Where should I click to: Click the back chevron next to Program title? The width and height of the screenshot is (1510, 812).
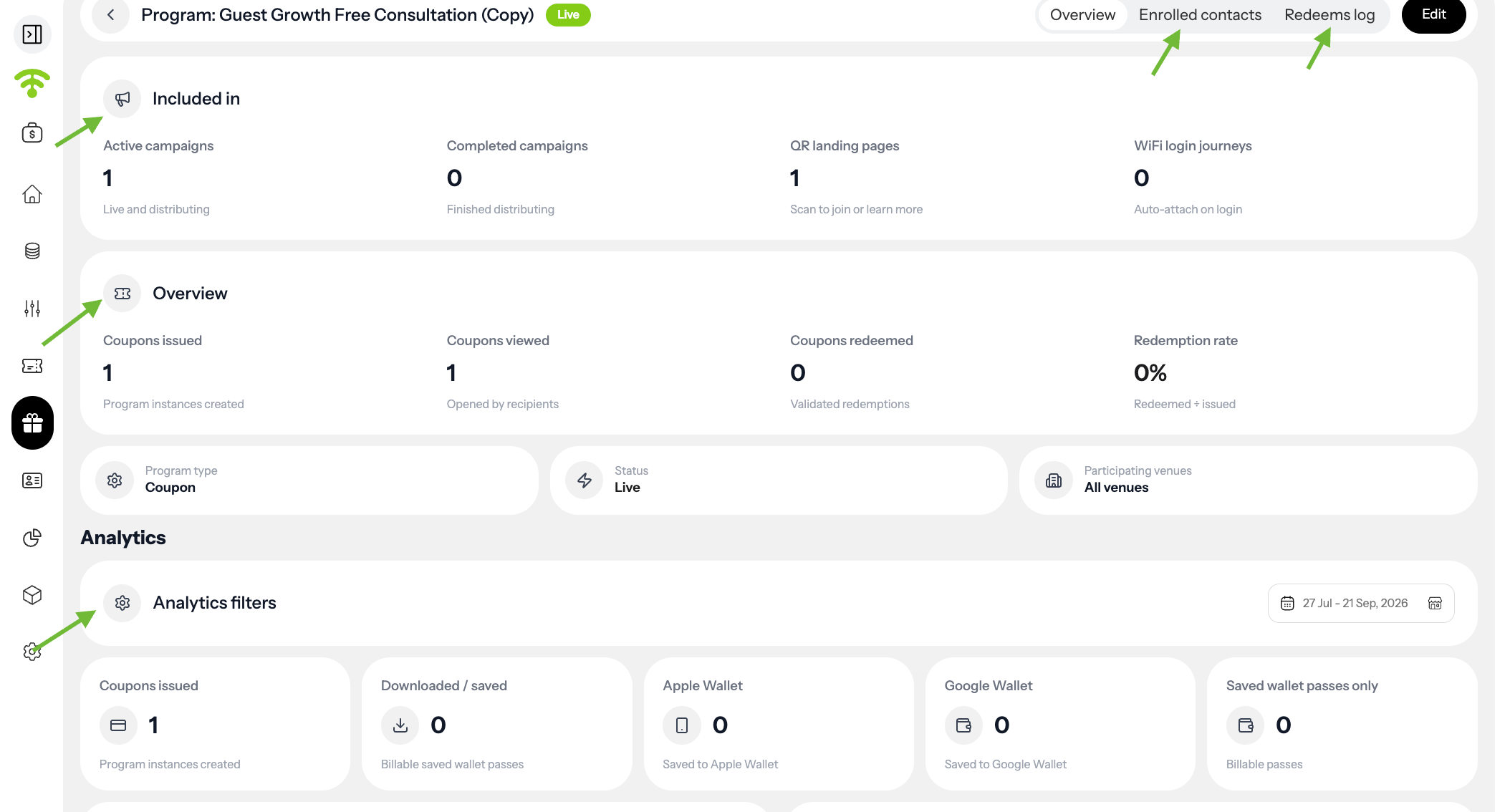[111, 15]
